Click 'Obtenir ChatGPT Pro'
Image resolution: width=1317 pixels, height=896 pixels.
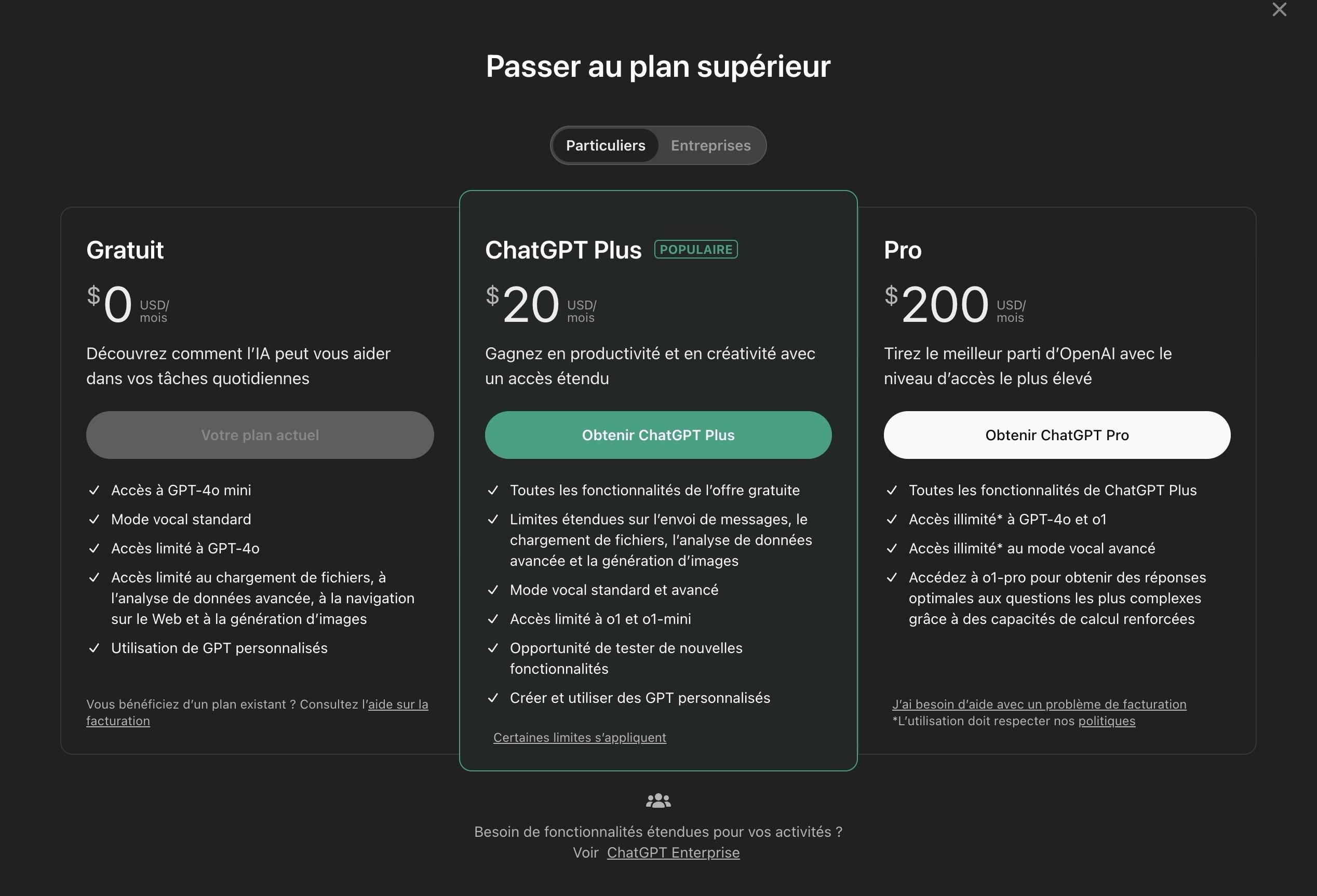tap(1056, 435)
